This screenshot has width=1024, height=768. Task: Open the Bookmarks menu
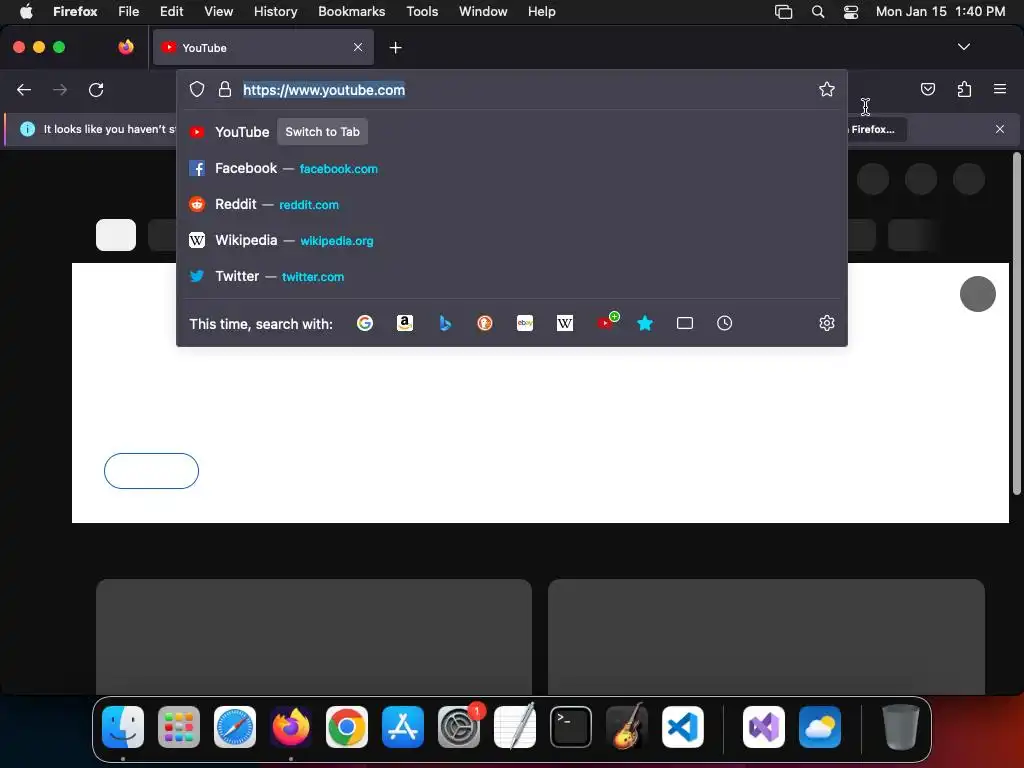point(351,11)
